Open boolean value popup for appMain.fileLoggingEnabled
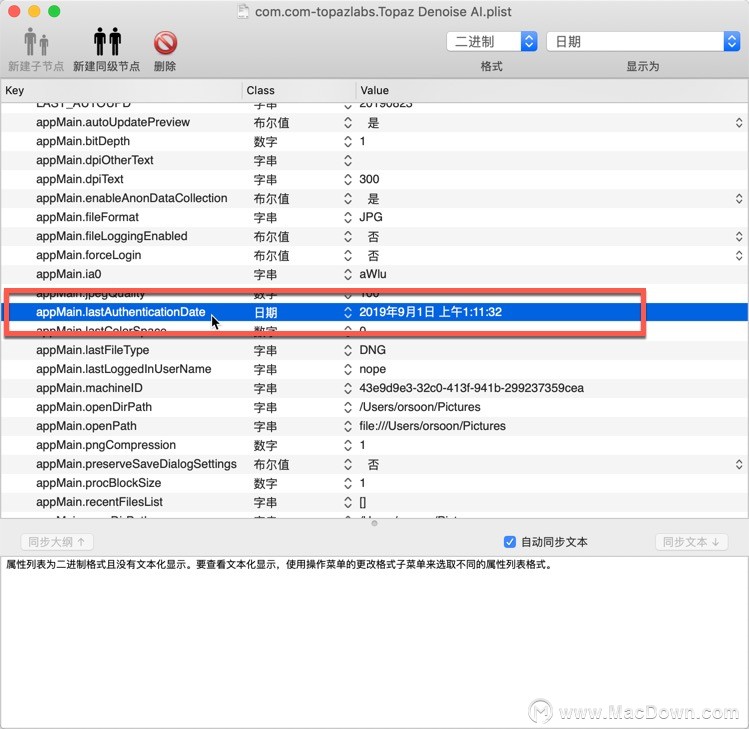This screenshot has width=749, height=729. click(x=738, y=236)
